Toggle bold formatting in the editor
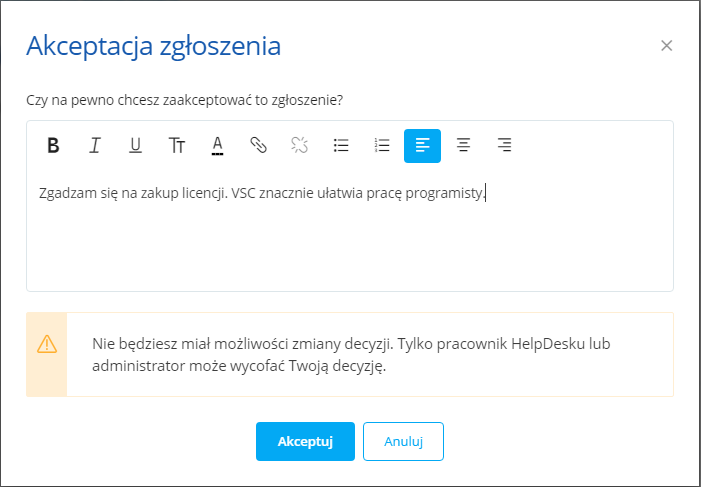Image resolution: width=701 pixels, height=487 pixels. click(x=54, y=146)
